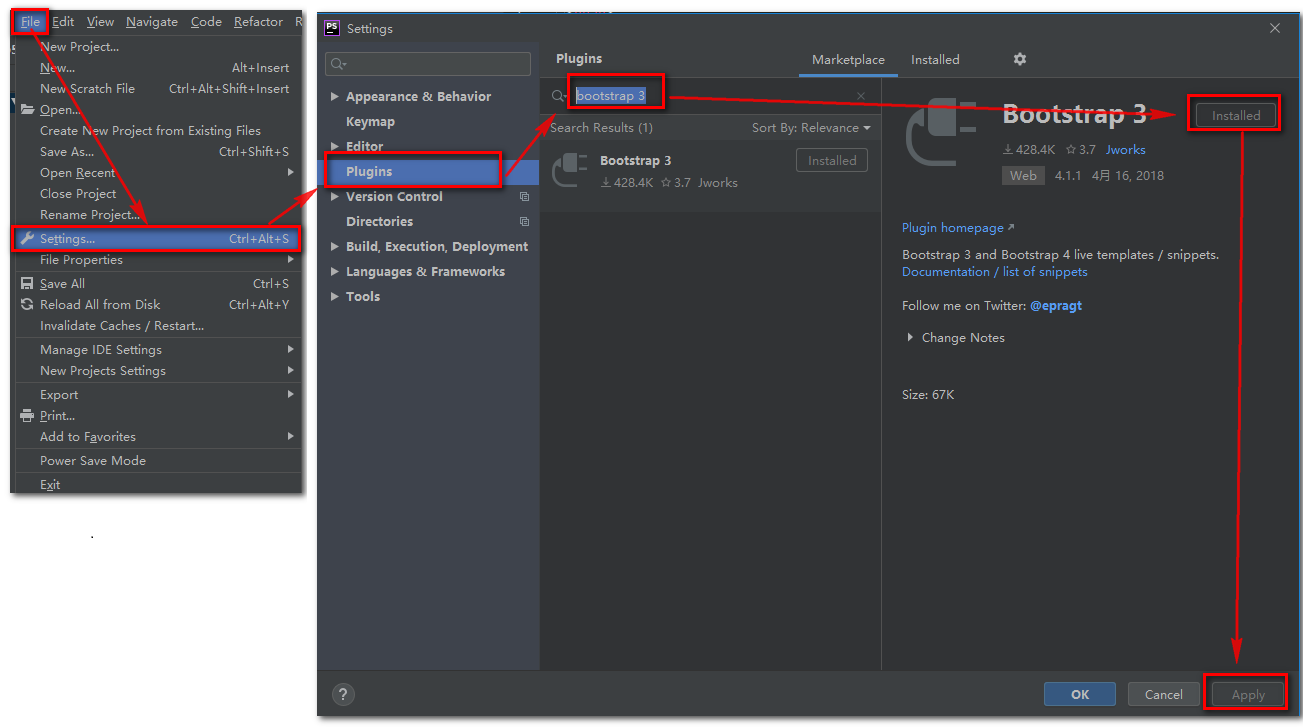Choose Power Save Mode

(x=157, y=461)
